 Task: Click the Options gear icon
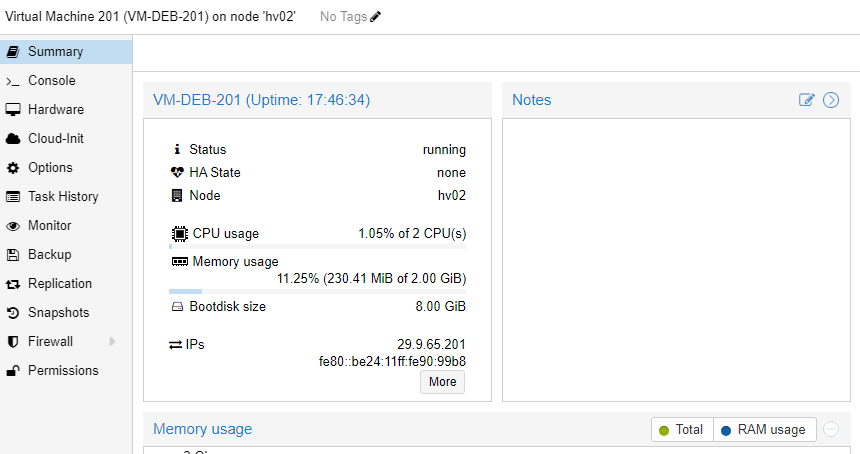click(13, 168)
